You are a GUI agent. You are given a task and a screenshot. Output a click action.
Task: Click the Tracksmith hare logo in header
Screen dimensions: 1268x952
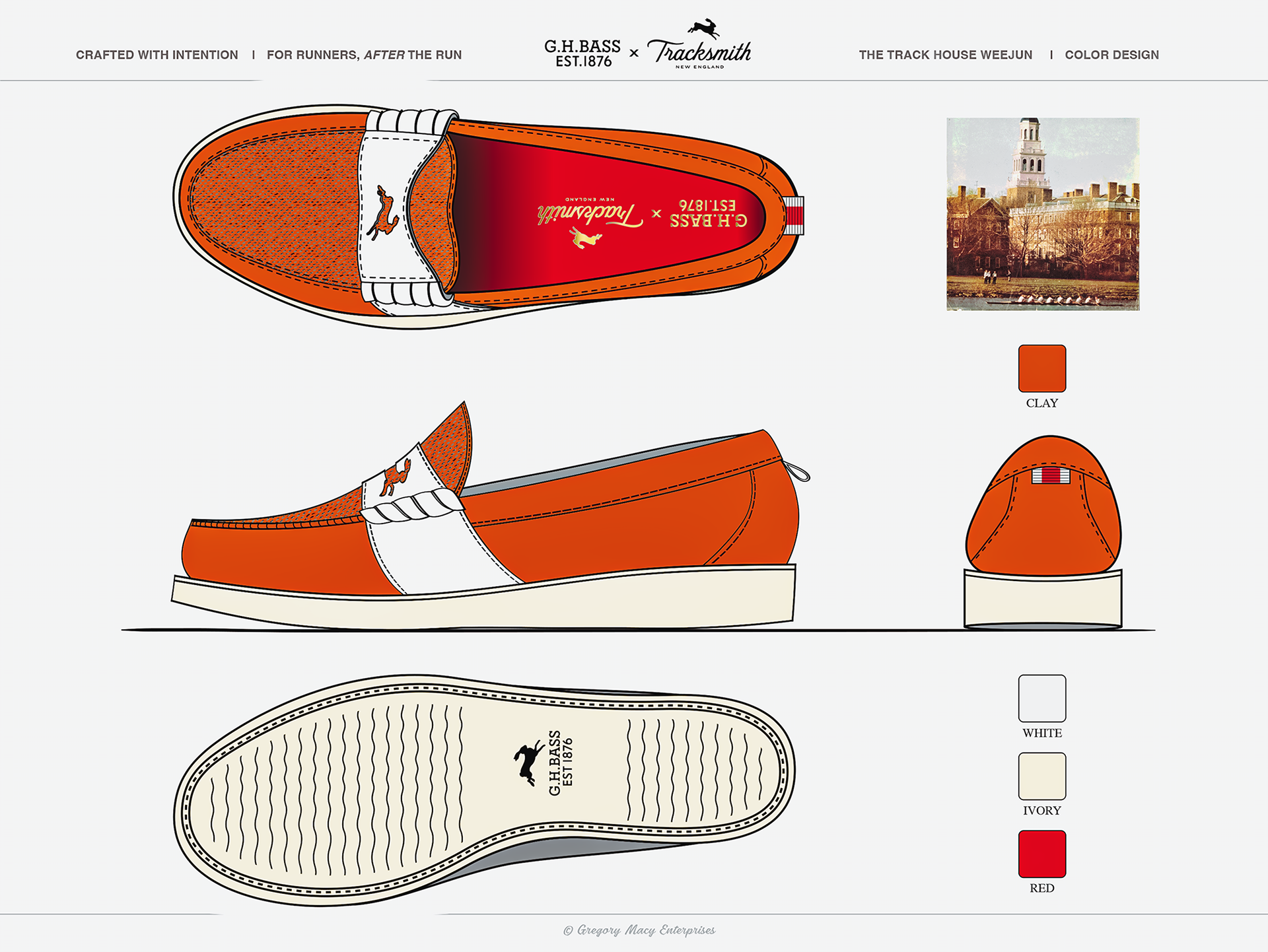coord(703,28)
